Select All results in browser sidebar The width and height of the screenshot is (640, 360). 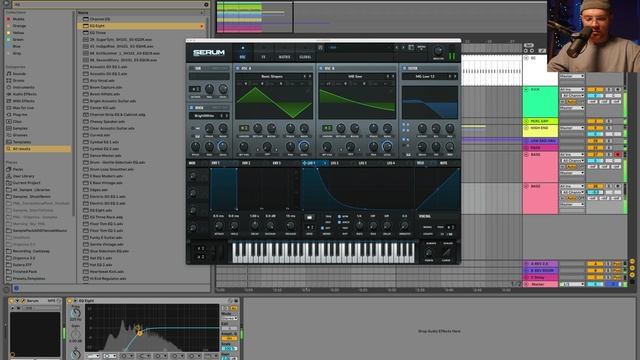38,149
